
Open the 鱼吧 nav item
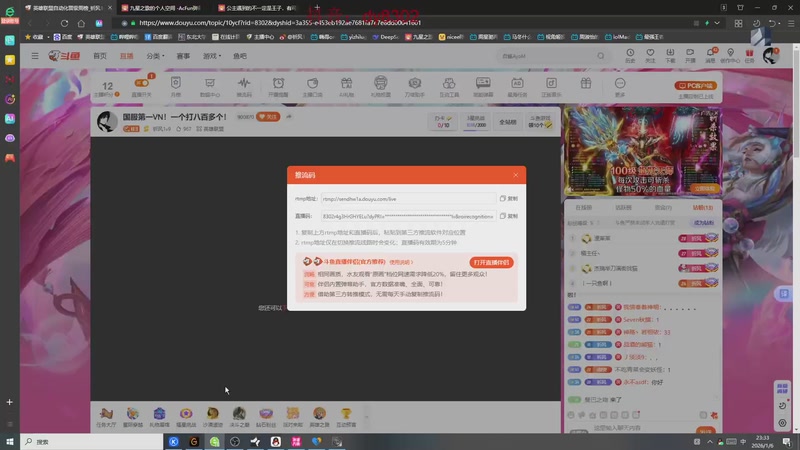(x=240, y=56)
